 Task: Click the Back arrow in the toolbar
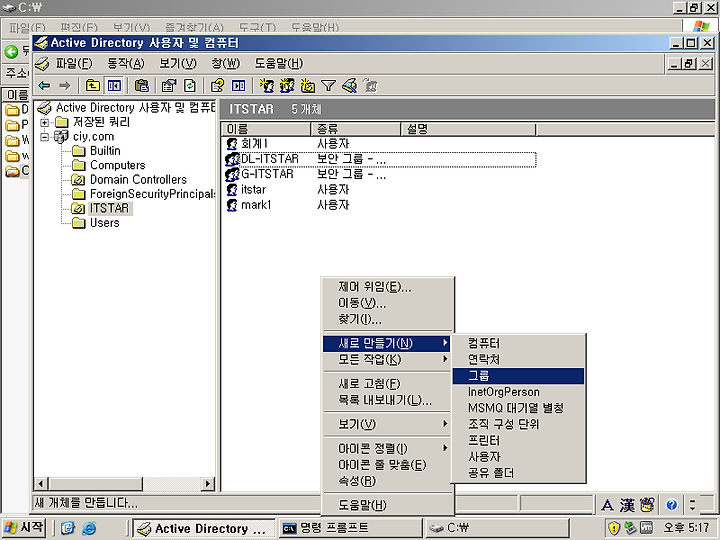tap(45, 86)
